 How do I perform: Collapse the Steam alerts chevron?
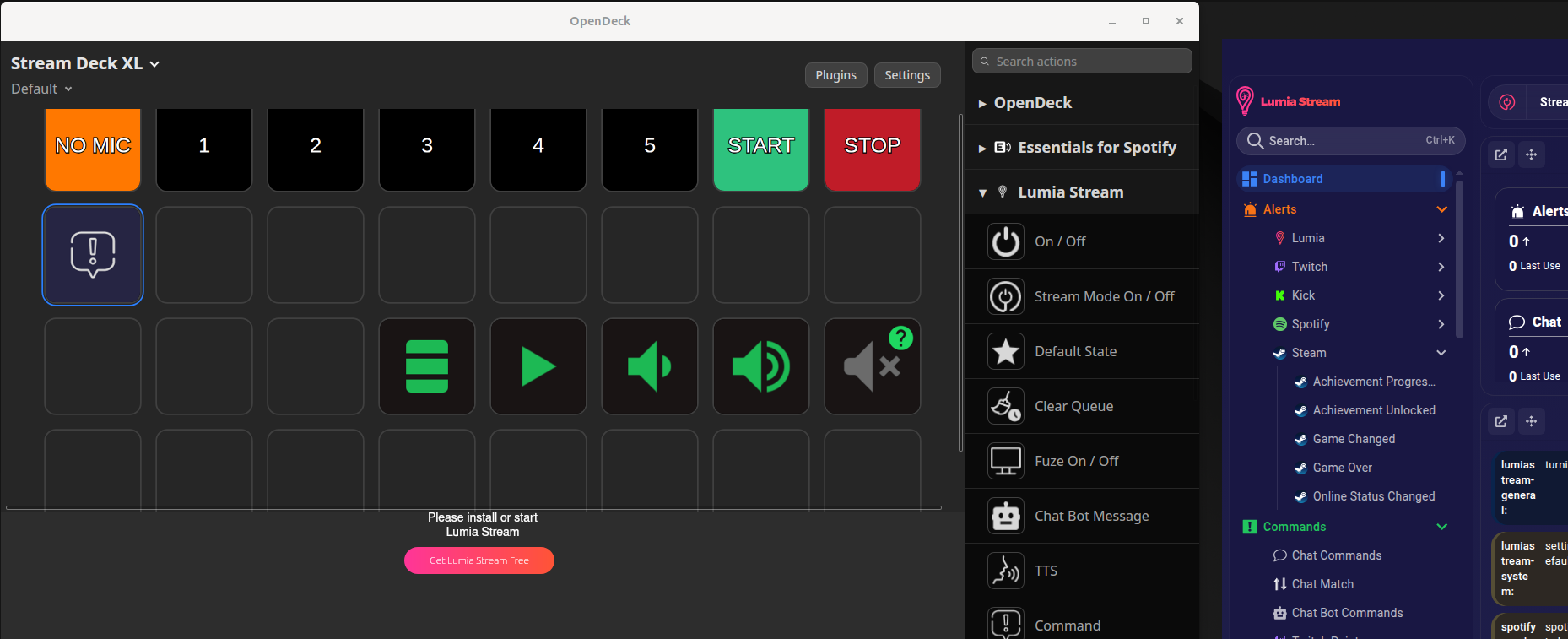click(1441, 353)
